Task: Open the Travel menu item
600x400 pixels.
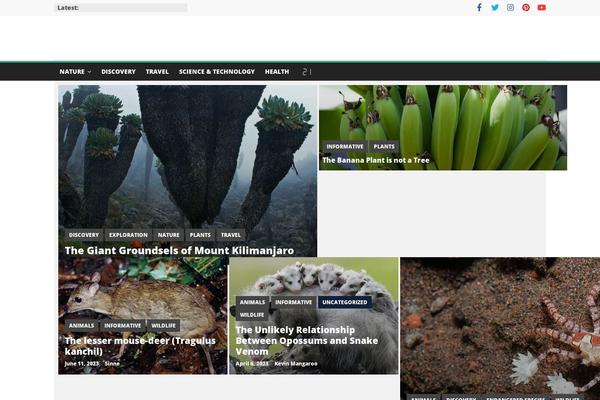Action: (157, 72)
